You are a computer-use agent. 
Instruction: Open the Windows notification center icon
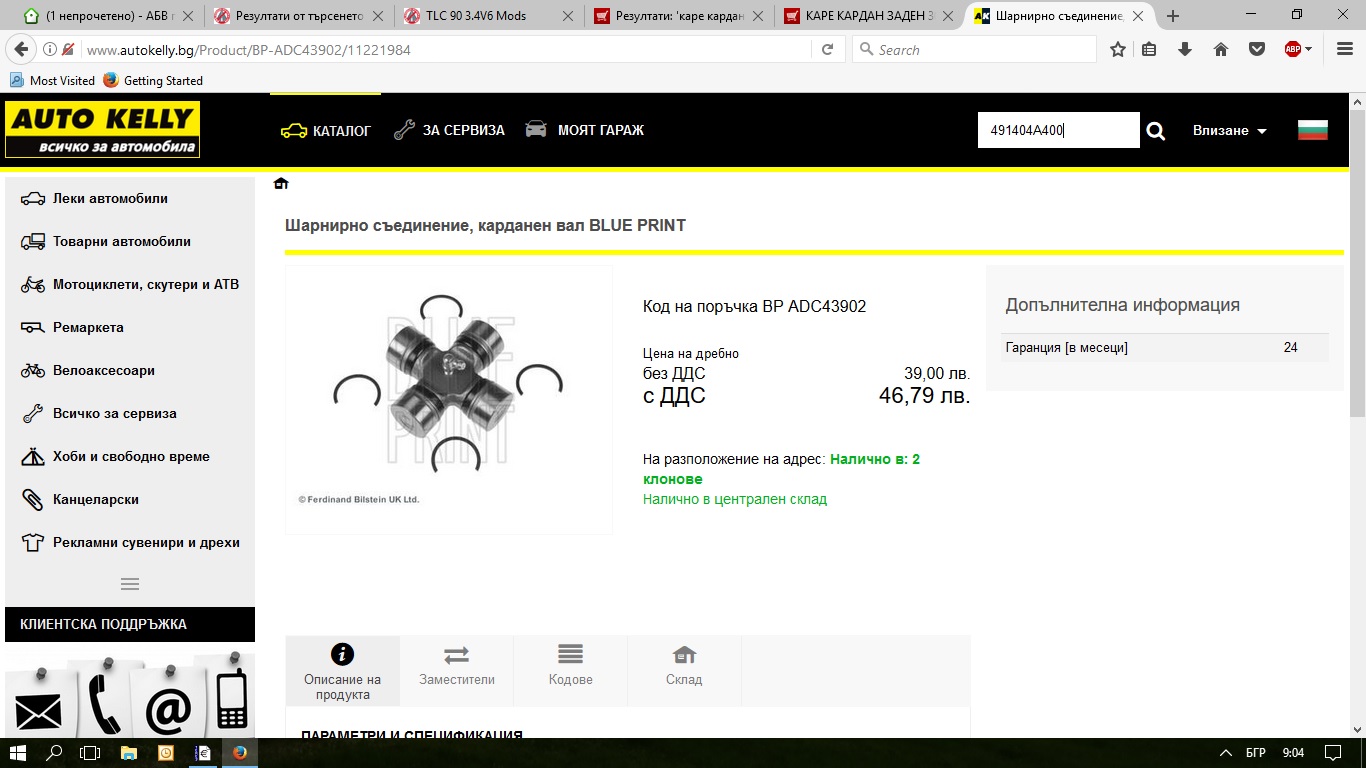click(x=1333, y=752)
